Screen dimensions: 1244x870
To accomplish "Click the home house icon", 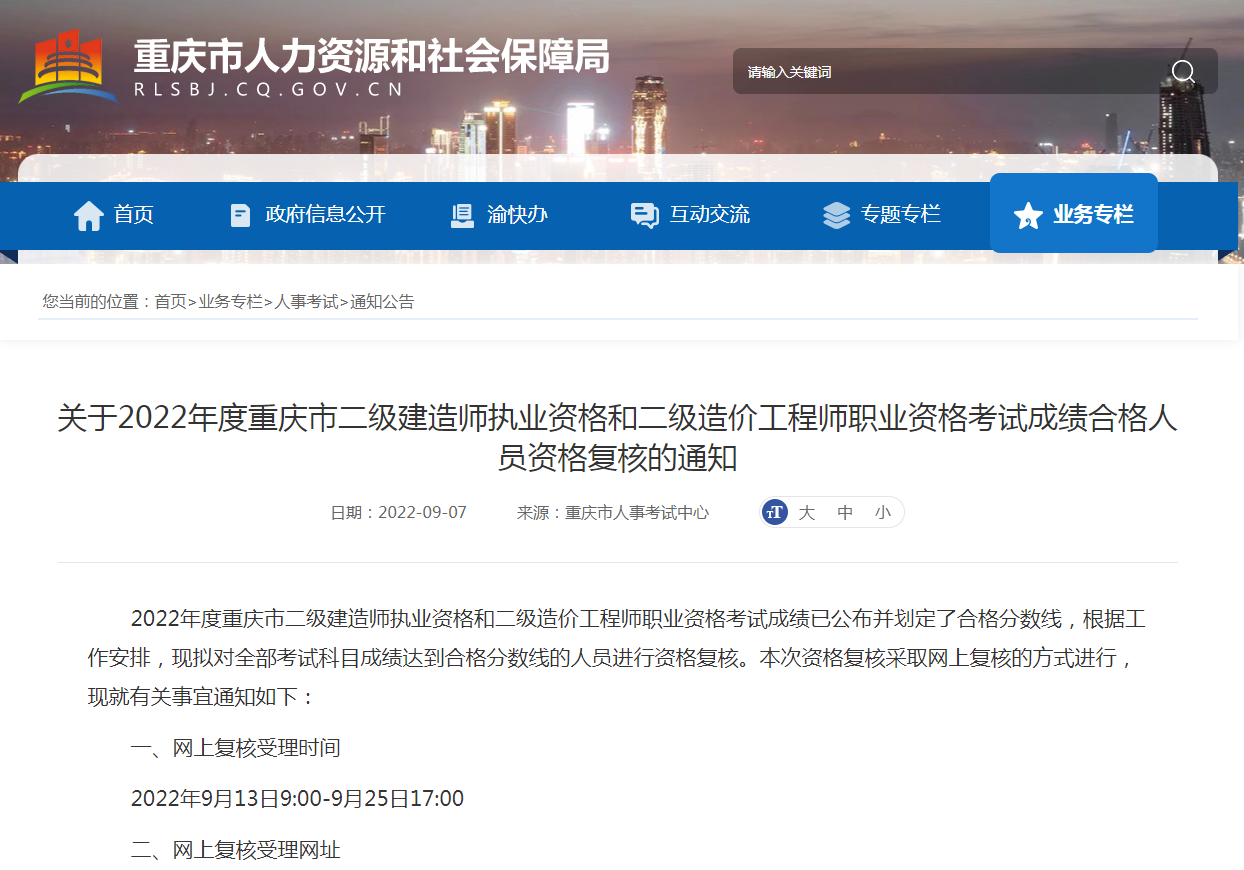I will 89,215.
